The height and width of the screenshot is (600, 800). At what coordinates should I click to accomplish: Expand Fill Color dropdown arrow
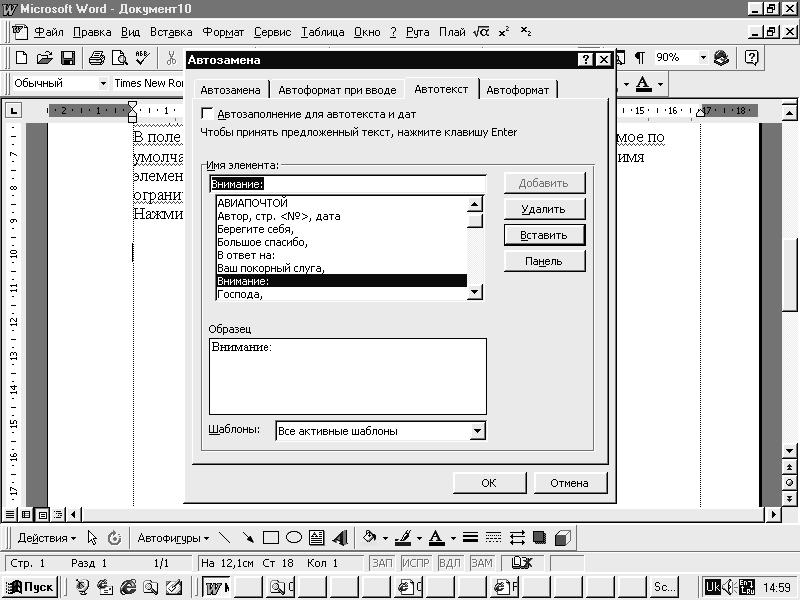point(385,538)
